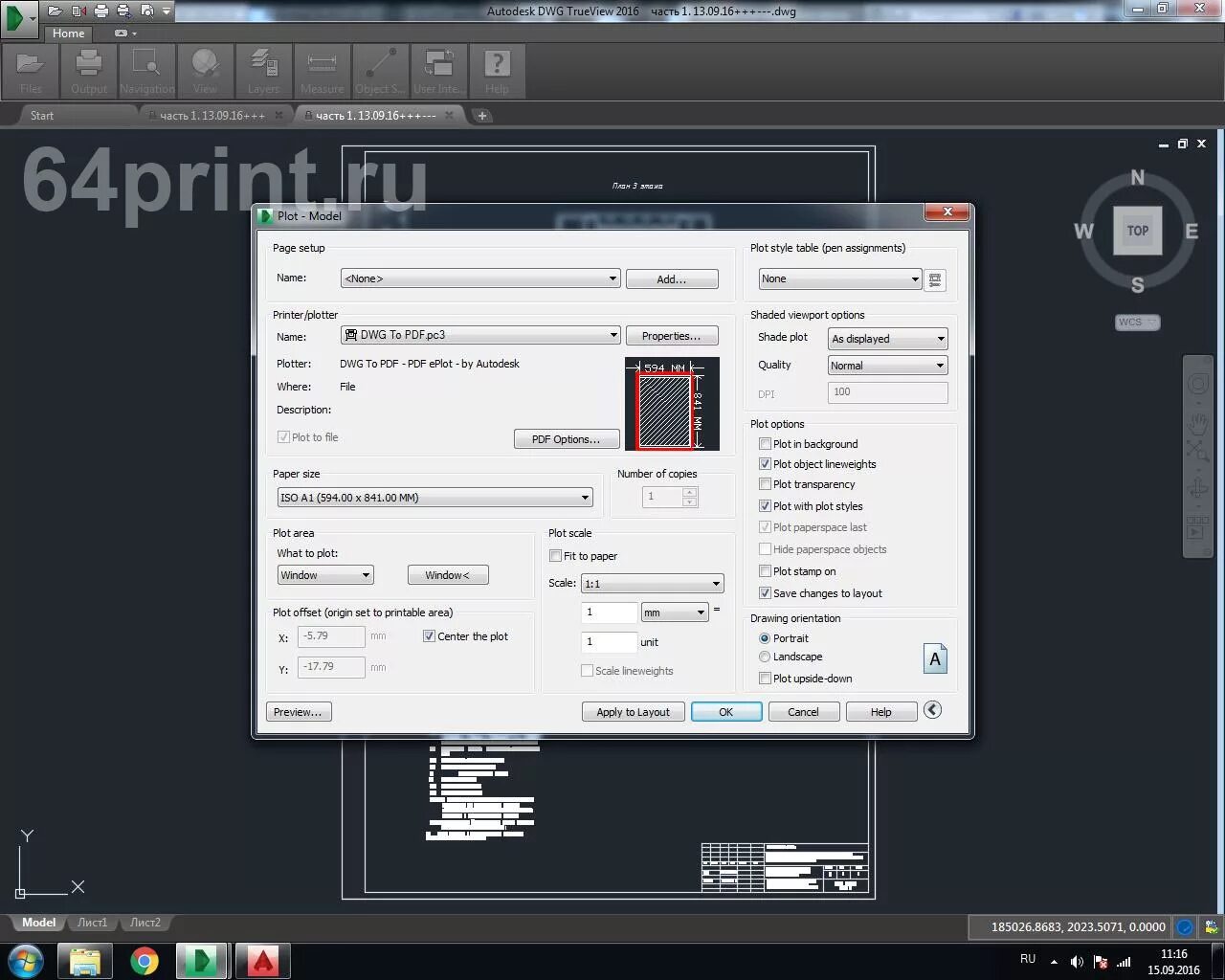Click the Windows Start button

coord(26,961)
